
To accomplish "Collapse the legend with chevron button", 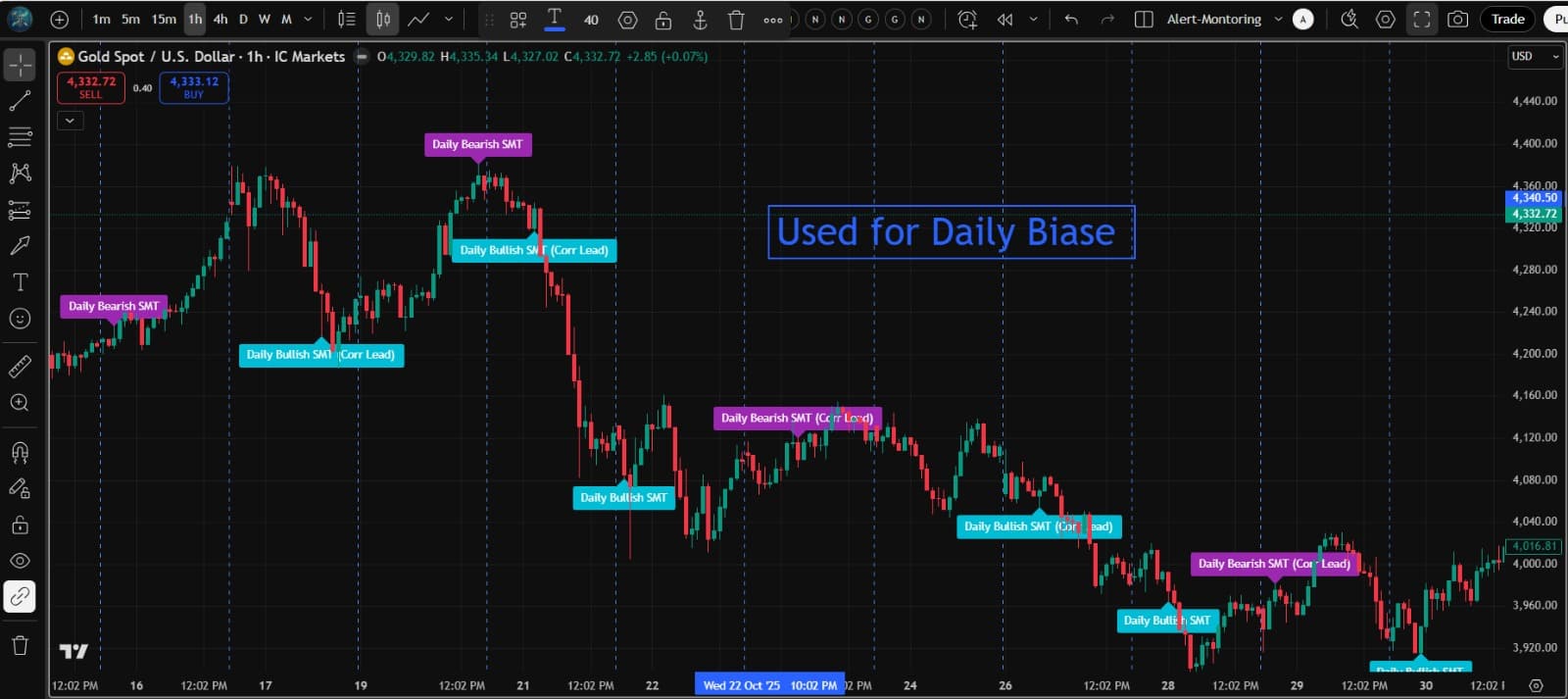I will (x=70, y=121).
